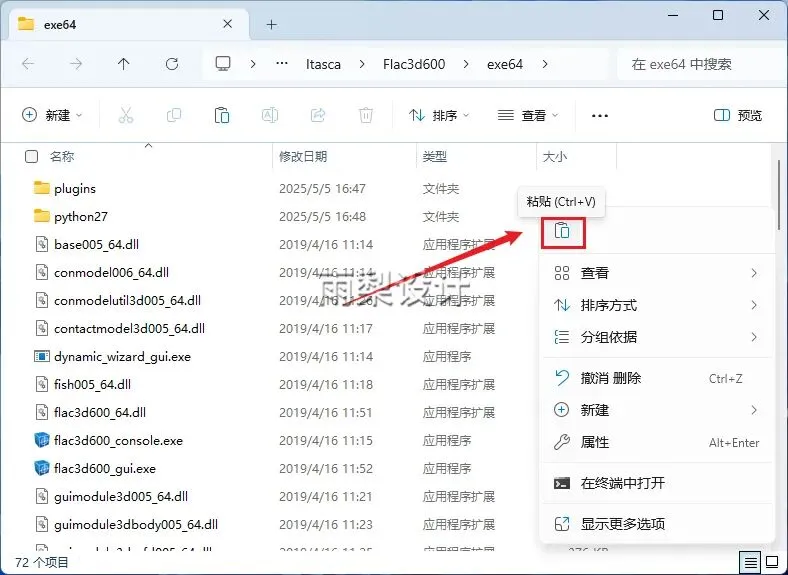The width and height of the screenshot is (788, 575).
Task: Choose 显示更多选项 in context menu
Action: pyautogui.click(x=656, y=524)
